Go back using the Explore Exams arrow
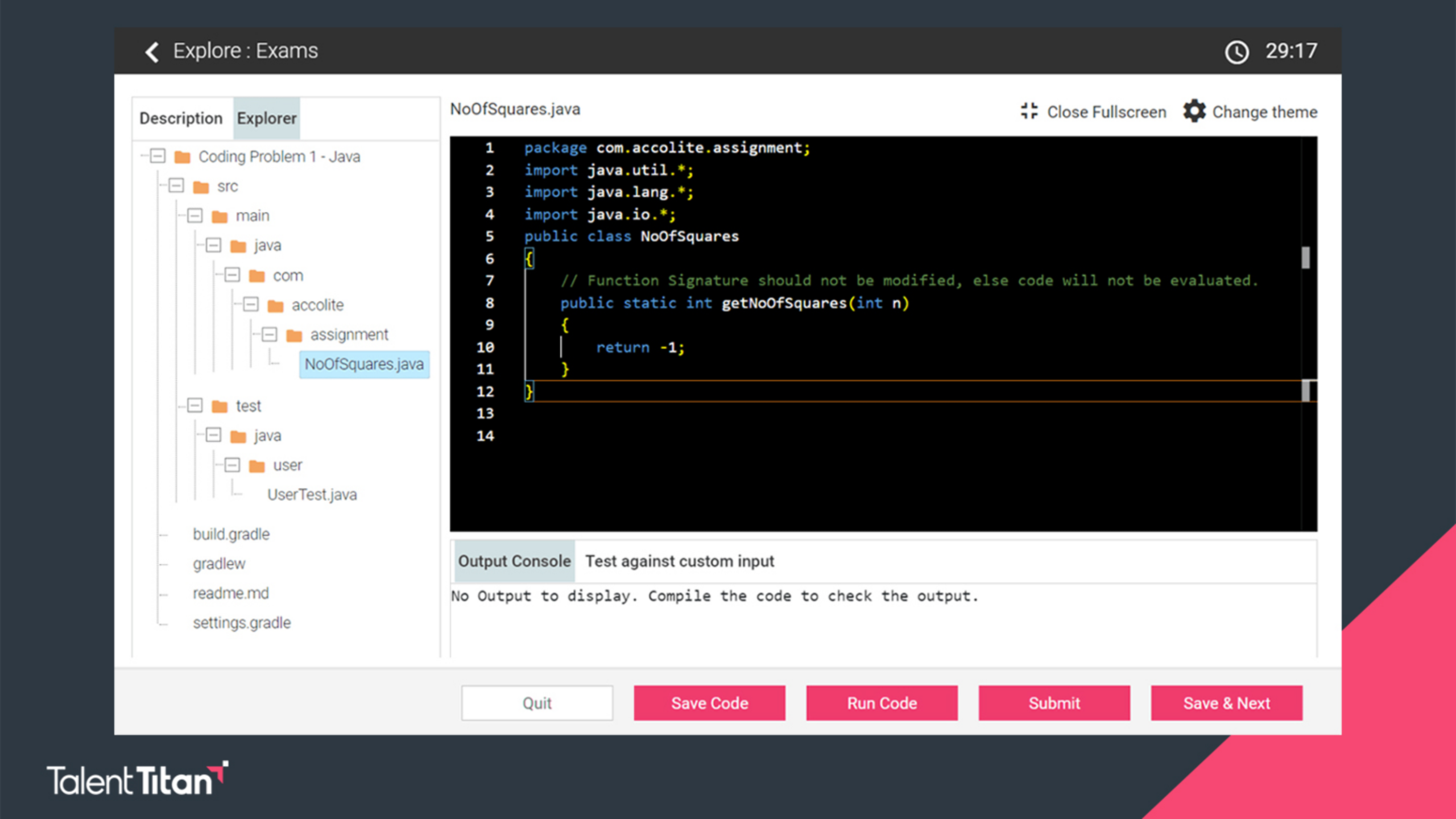The width and height of the screenshot is (1456, 819). coord(152,52)
